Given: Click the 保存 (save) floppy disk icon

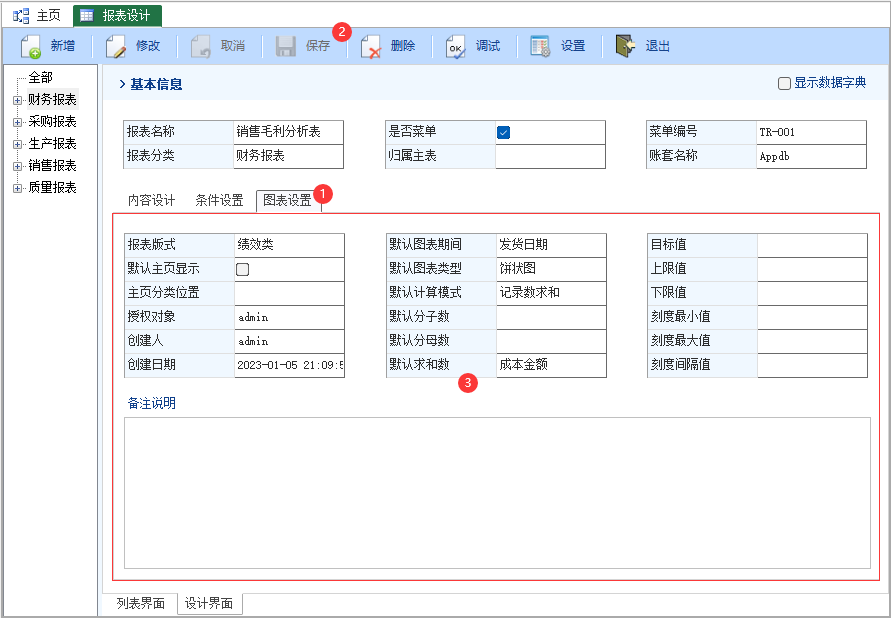Looking at the screenshot, I should [x=286, y=46].
